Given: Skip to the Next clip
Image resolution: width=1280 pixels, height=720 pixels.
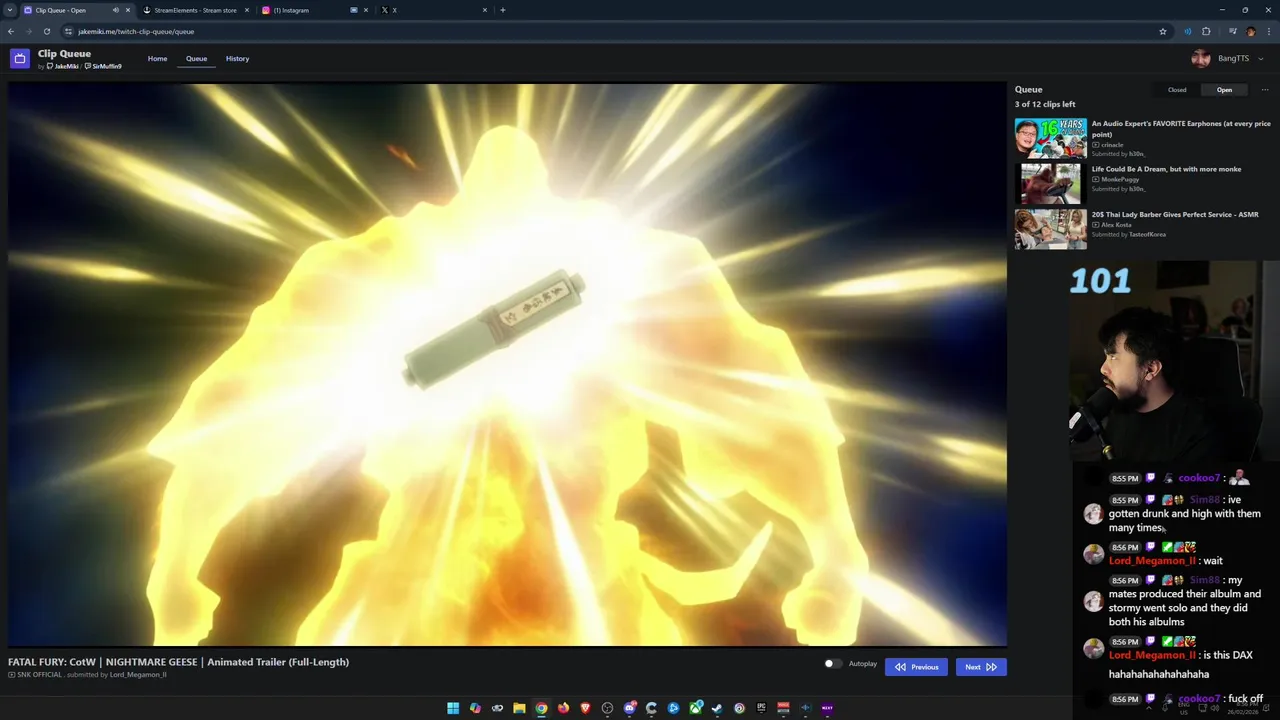Looking at the screenshot, I should click(980, 667).
